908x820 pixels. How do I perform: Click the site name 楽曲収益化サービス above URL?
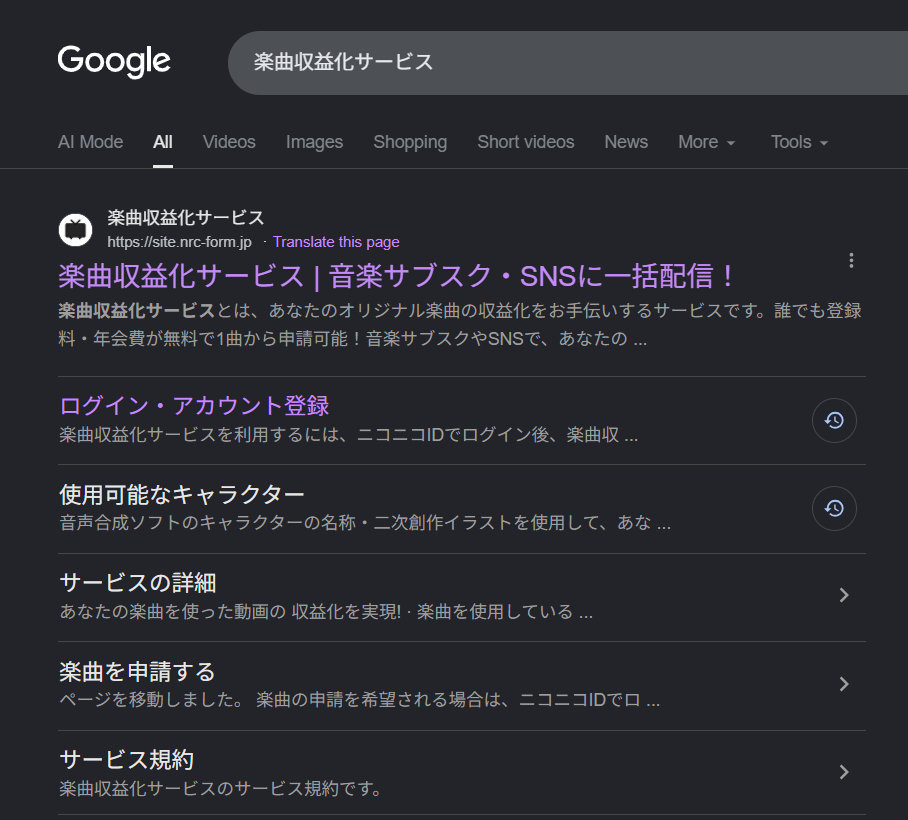(185, 218)
